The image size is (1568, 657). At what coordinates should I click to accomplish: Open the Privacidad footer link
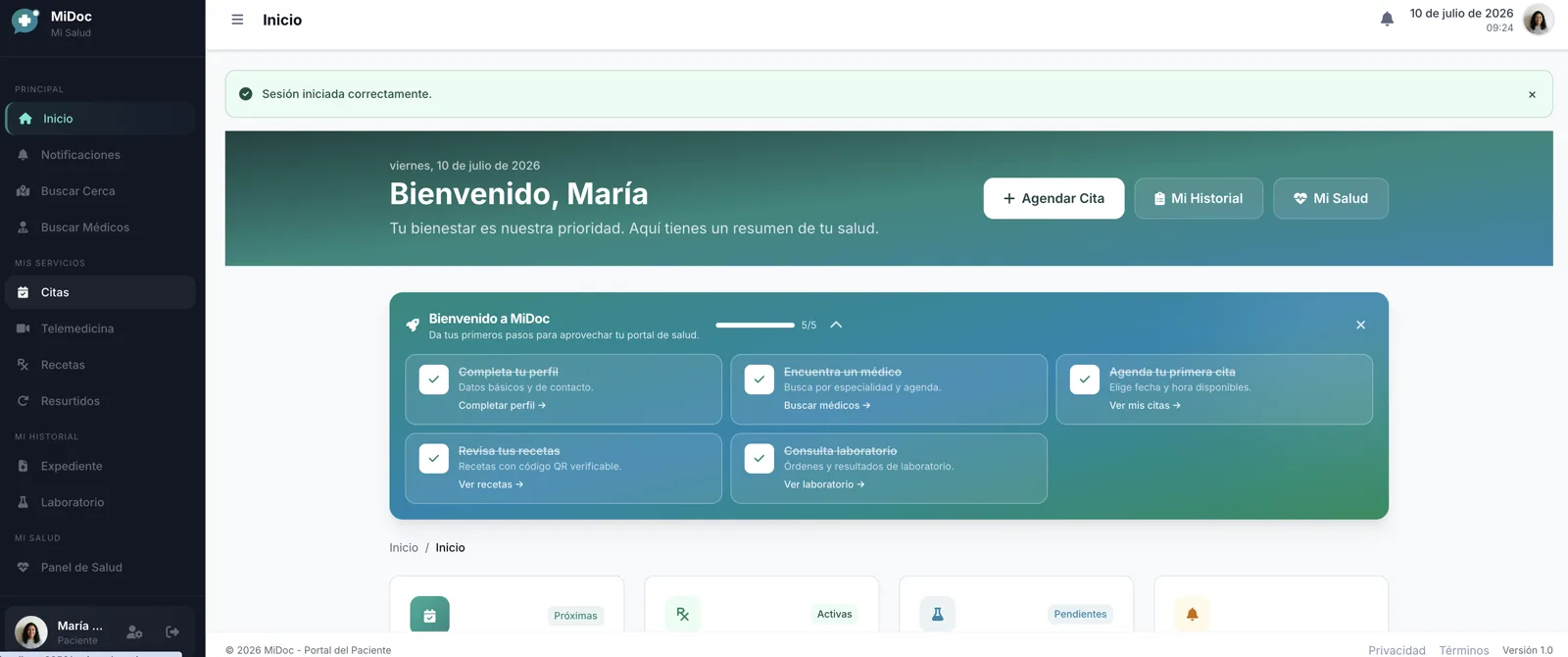point(1396,650)
